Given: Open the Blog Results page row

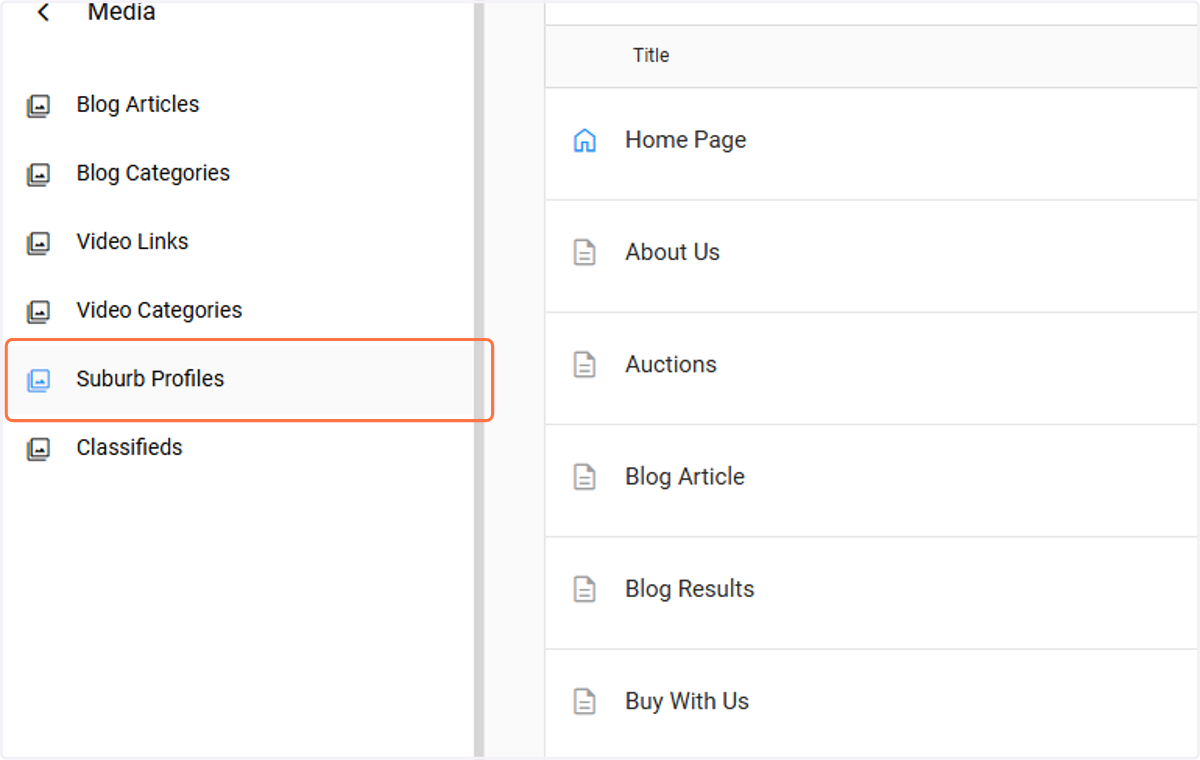Looking at the screenshot, I should (x=872, y=592).
